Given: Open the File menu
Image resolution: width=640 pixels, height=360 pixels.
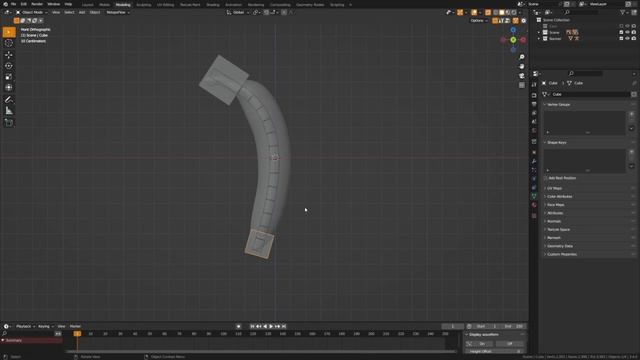Looking at the screenshot, I should (13, 4).
